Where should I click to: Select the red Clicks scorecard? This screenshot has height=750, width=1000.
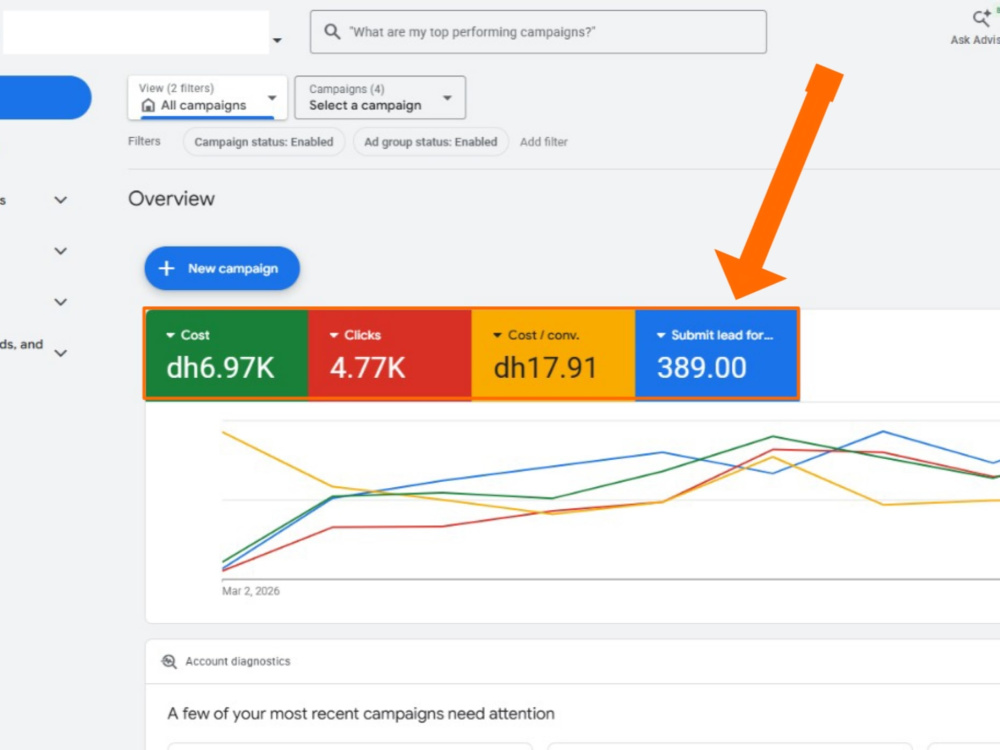(390, 355)
